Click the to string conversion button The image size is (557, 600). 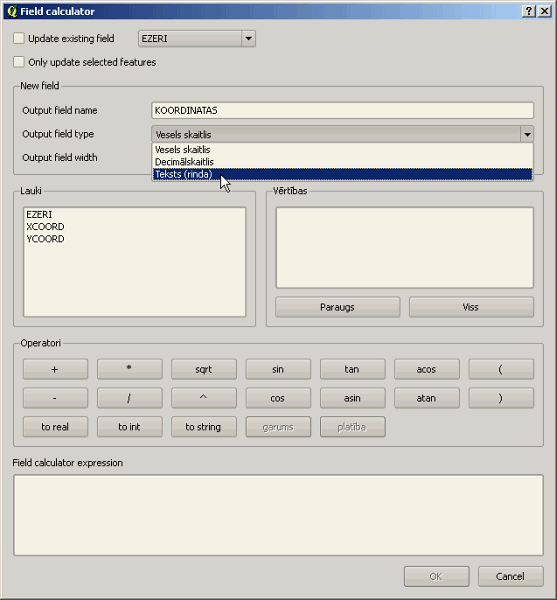click(204, 427)
